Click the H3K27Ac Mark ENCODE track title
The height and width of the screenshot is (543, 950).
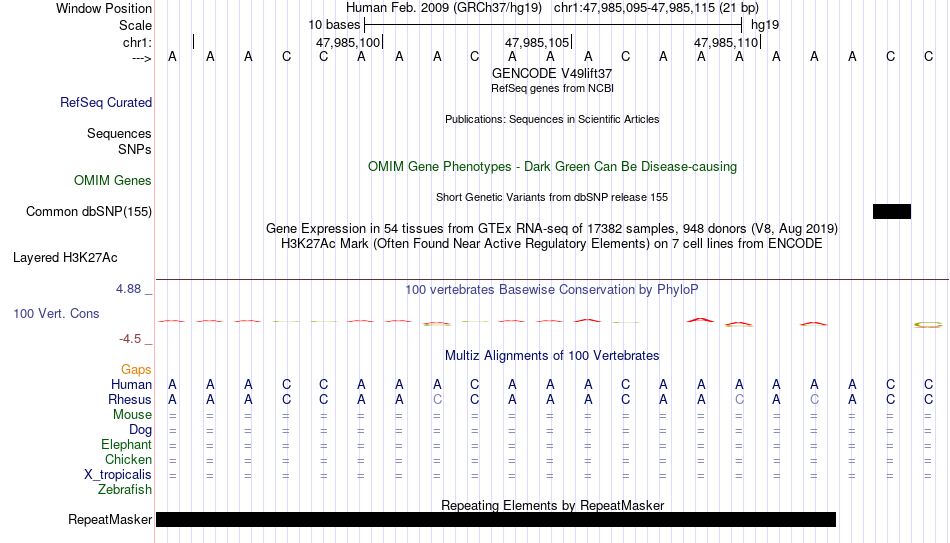pos(552,244)
